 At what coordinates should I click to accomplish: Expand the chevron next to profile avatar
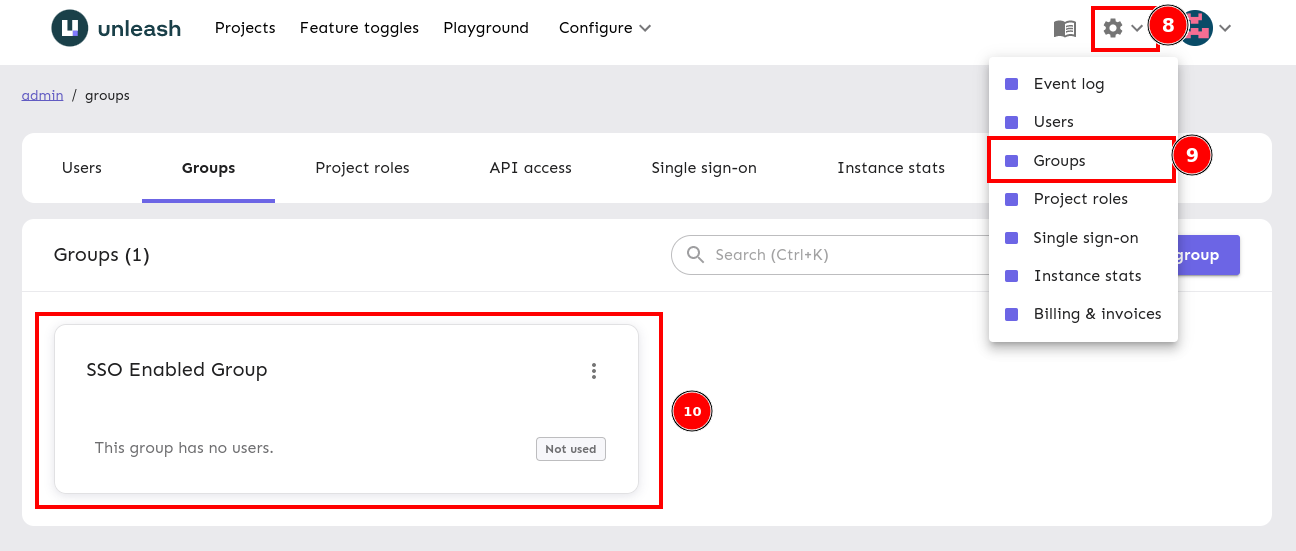coord(1225,28)
